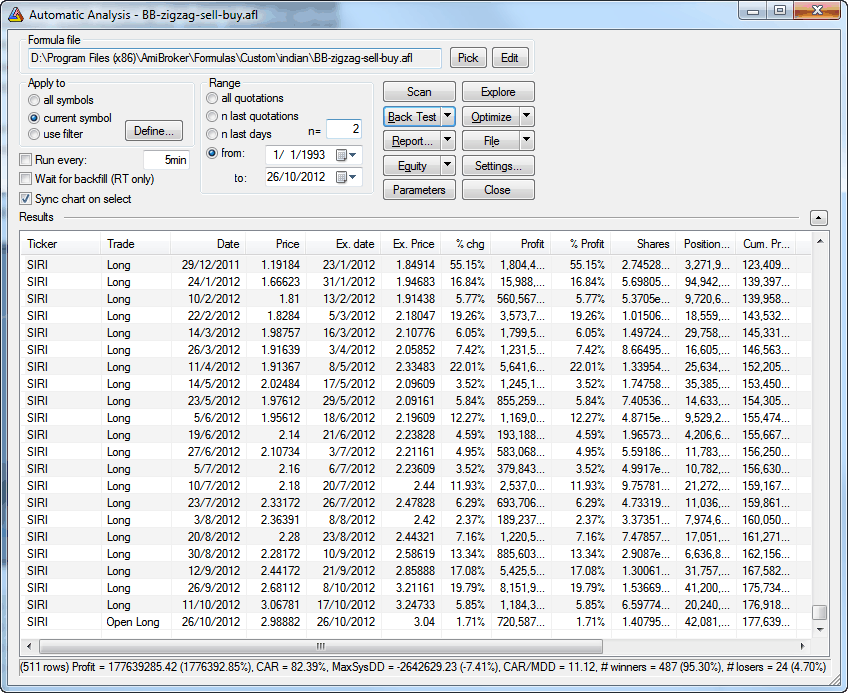
Task: Enable the Run every checkbox
Action: point(25,160)
